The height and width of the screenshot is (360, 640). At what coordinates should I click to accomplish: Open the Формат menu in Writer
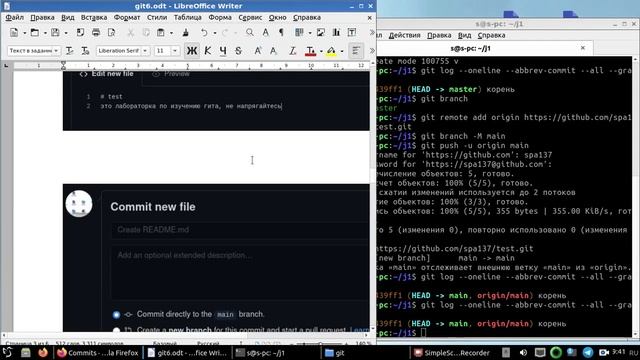[127, 18]
